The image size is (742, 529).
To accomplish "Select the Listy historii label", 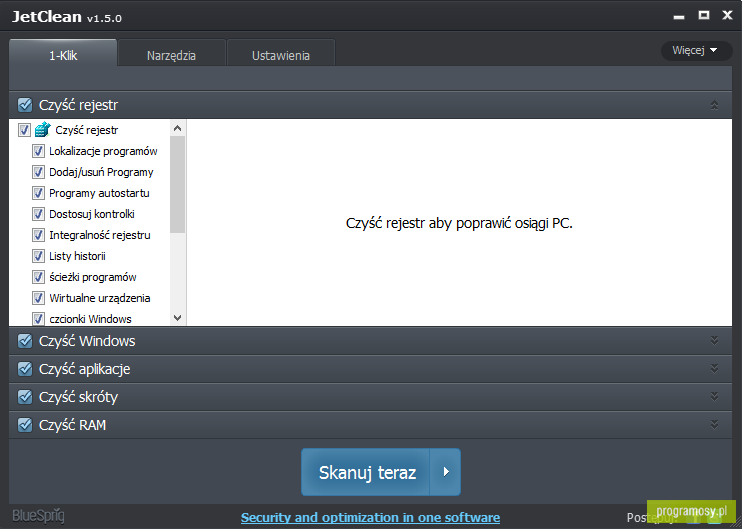I will pyautogui.click(x=77, y=256).
